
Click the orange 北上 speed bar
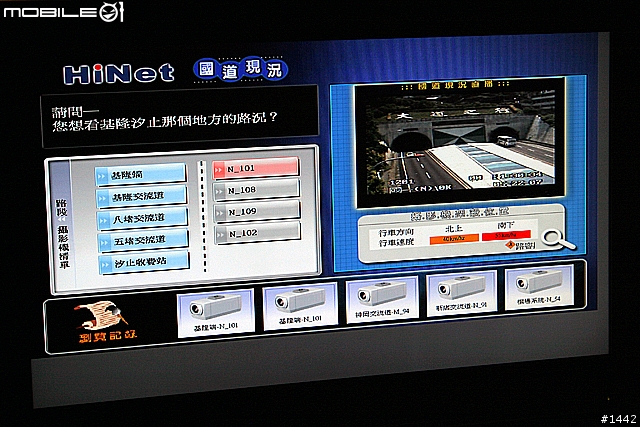tap(454, 238)
